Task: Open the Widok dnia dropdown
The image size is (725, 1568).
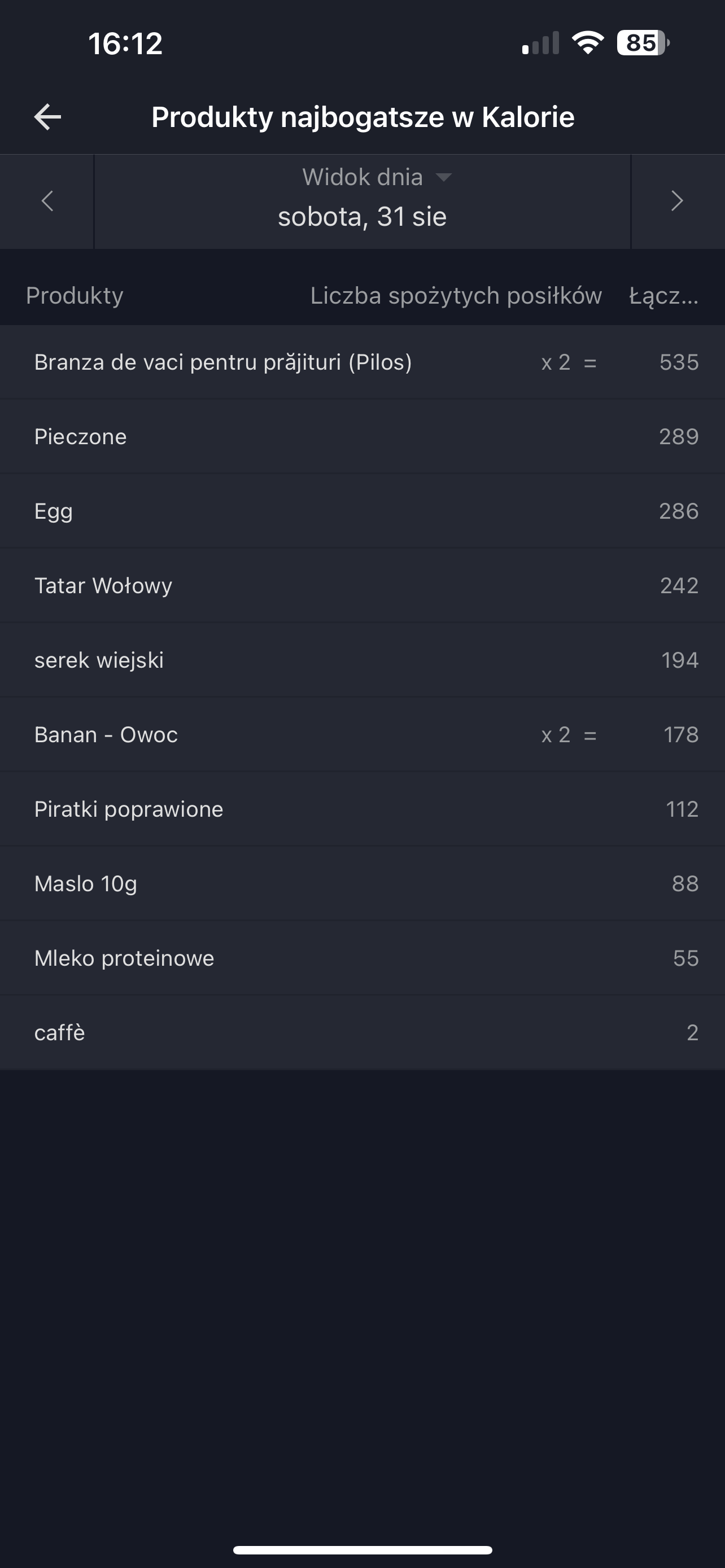Action: [363, 177]
